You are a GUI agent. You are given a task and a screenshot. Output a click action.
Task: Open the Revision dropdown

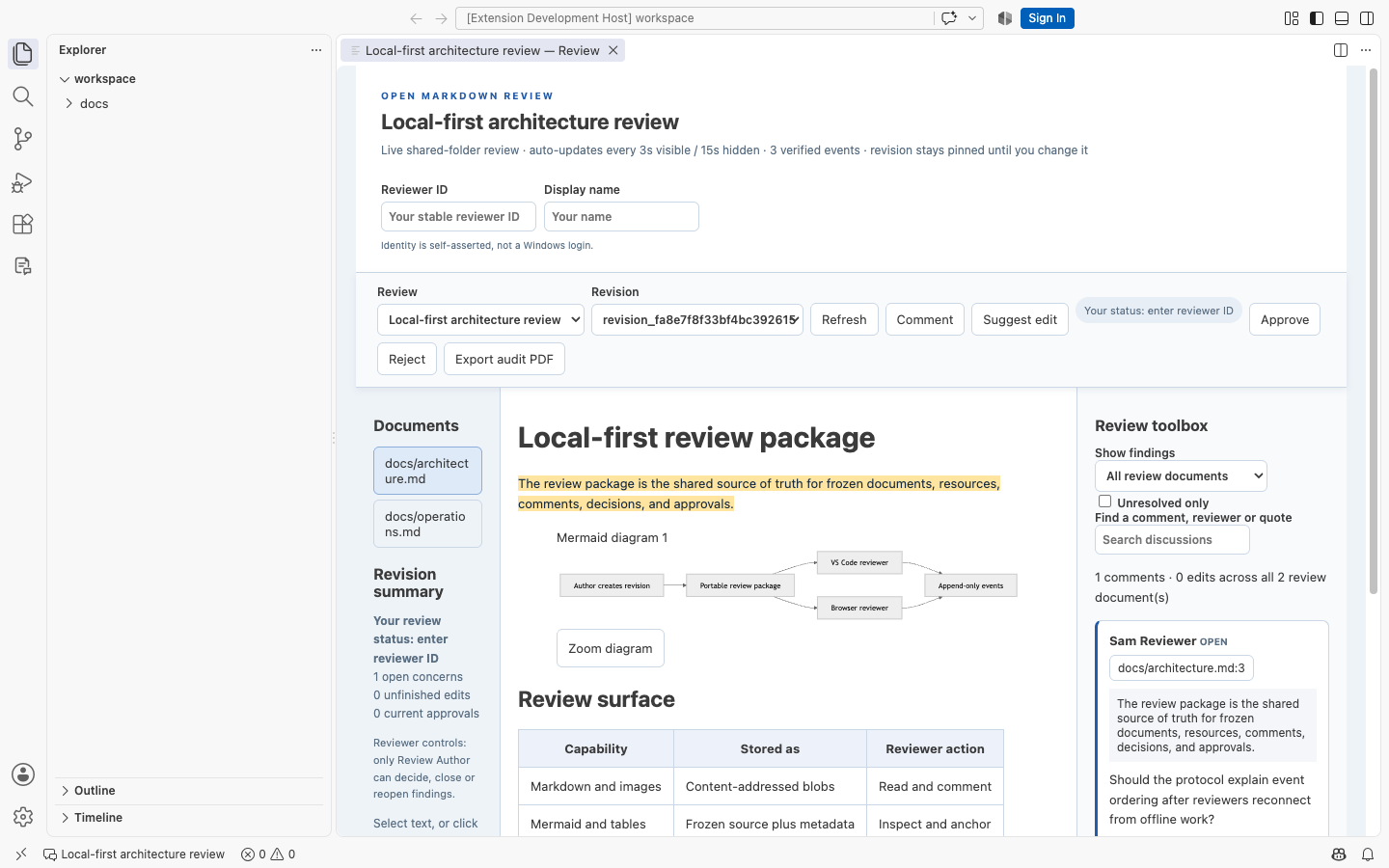(x=696, y=320)
